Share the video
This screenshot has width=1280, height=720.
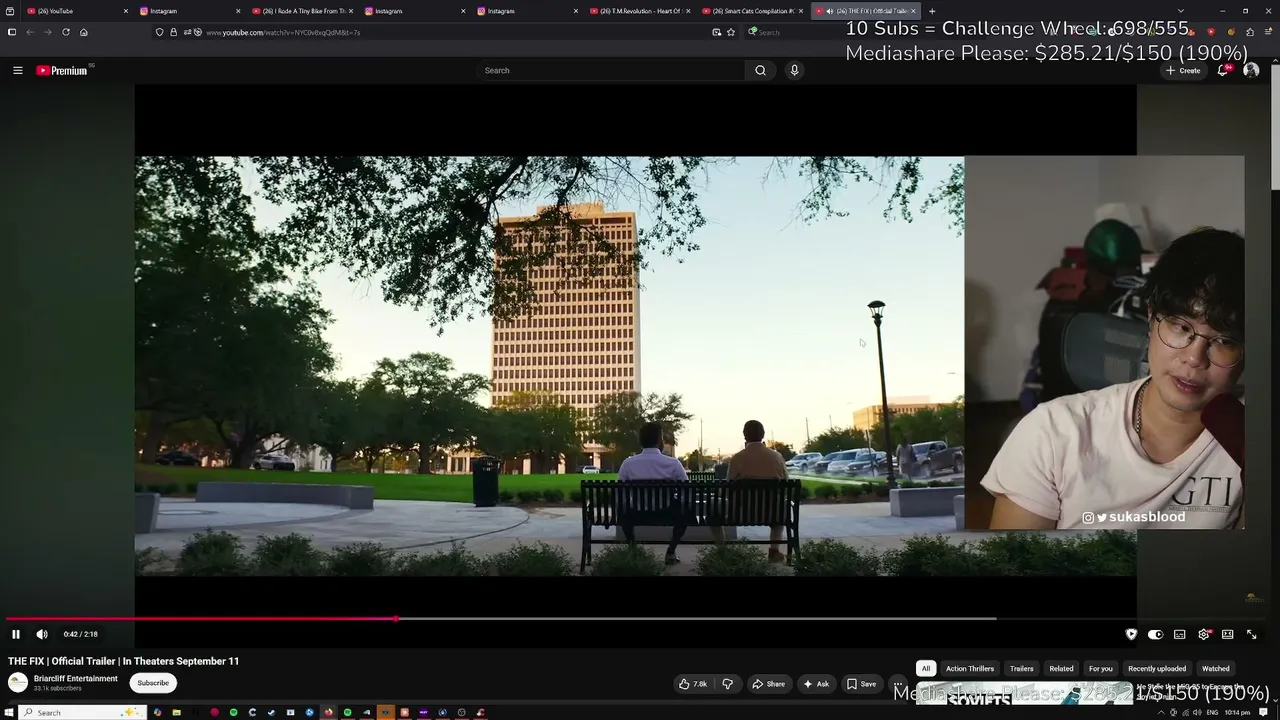(x=769, y=684)
